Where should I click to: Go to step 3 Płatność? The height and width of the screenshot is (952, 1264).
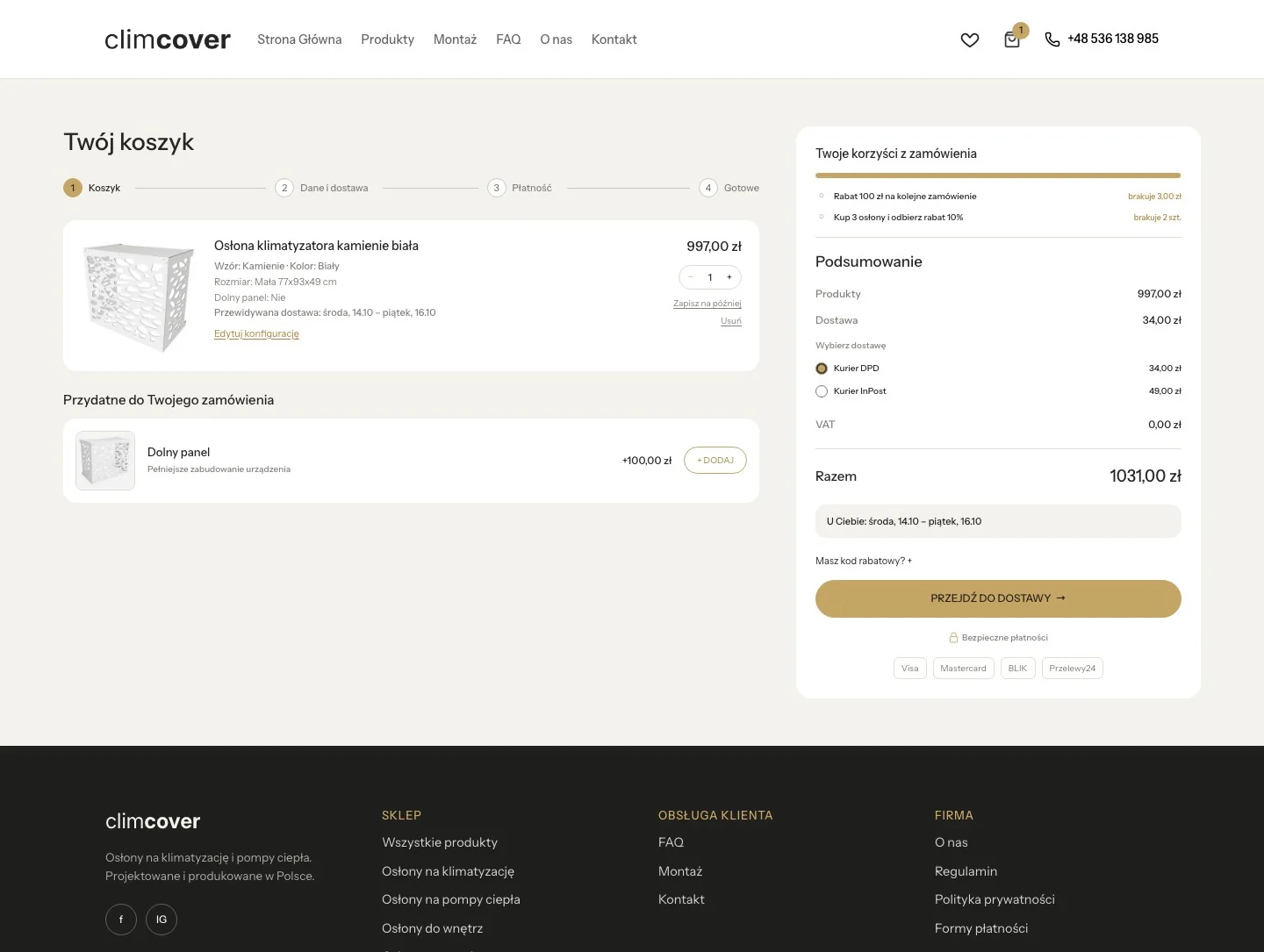520,188
